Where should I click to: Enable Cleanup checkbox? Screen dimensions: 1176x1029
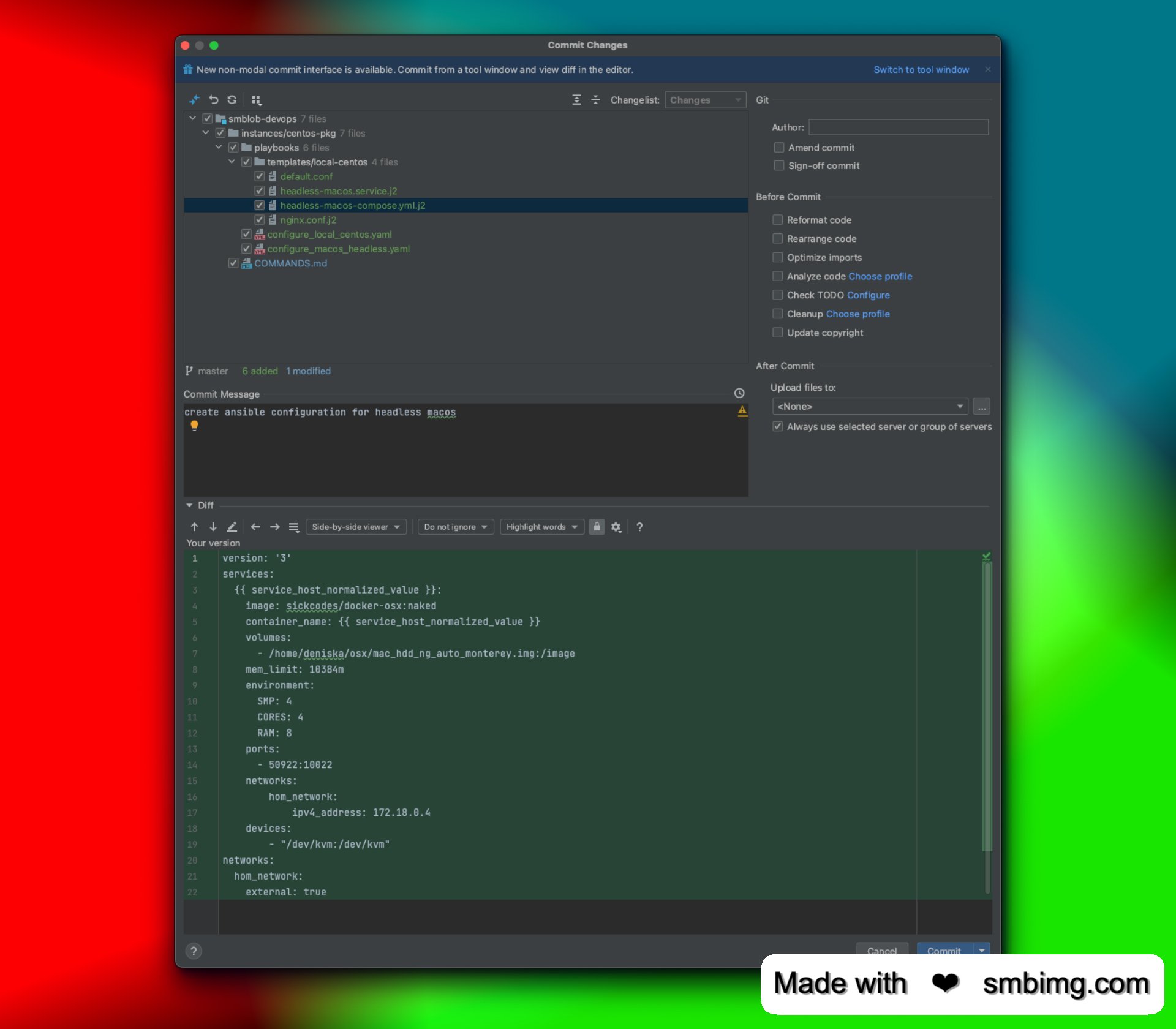(x=778, y=314)
